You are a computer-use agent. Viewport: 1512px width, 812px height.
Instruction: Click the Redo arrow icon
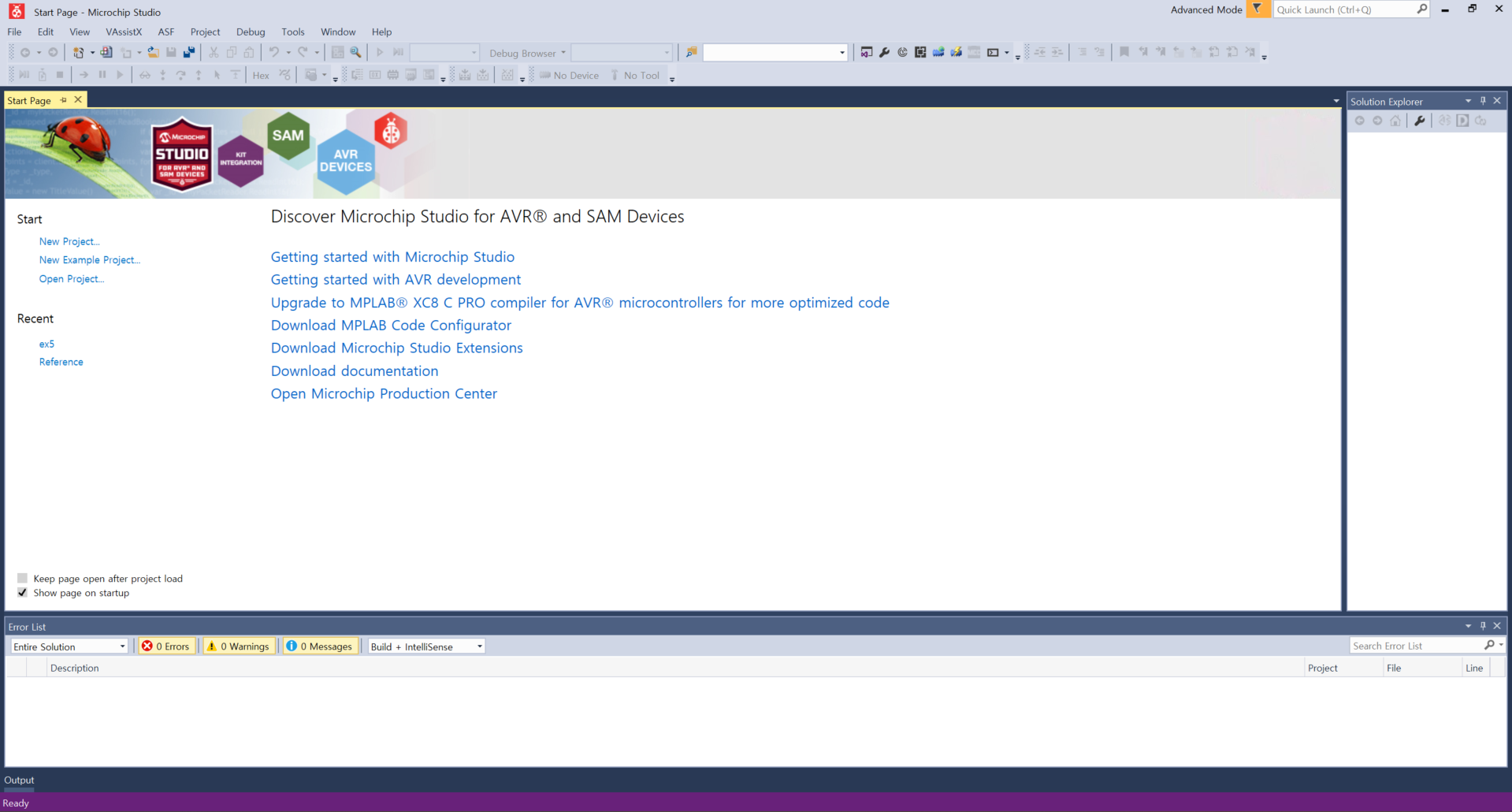303,53
